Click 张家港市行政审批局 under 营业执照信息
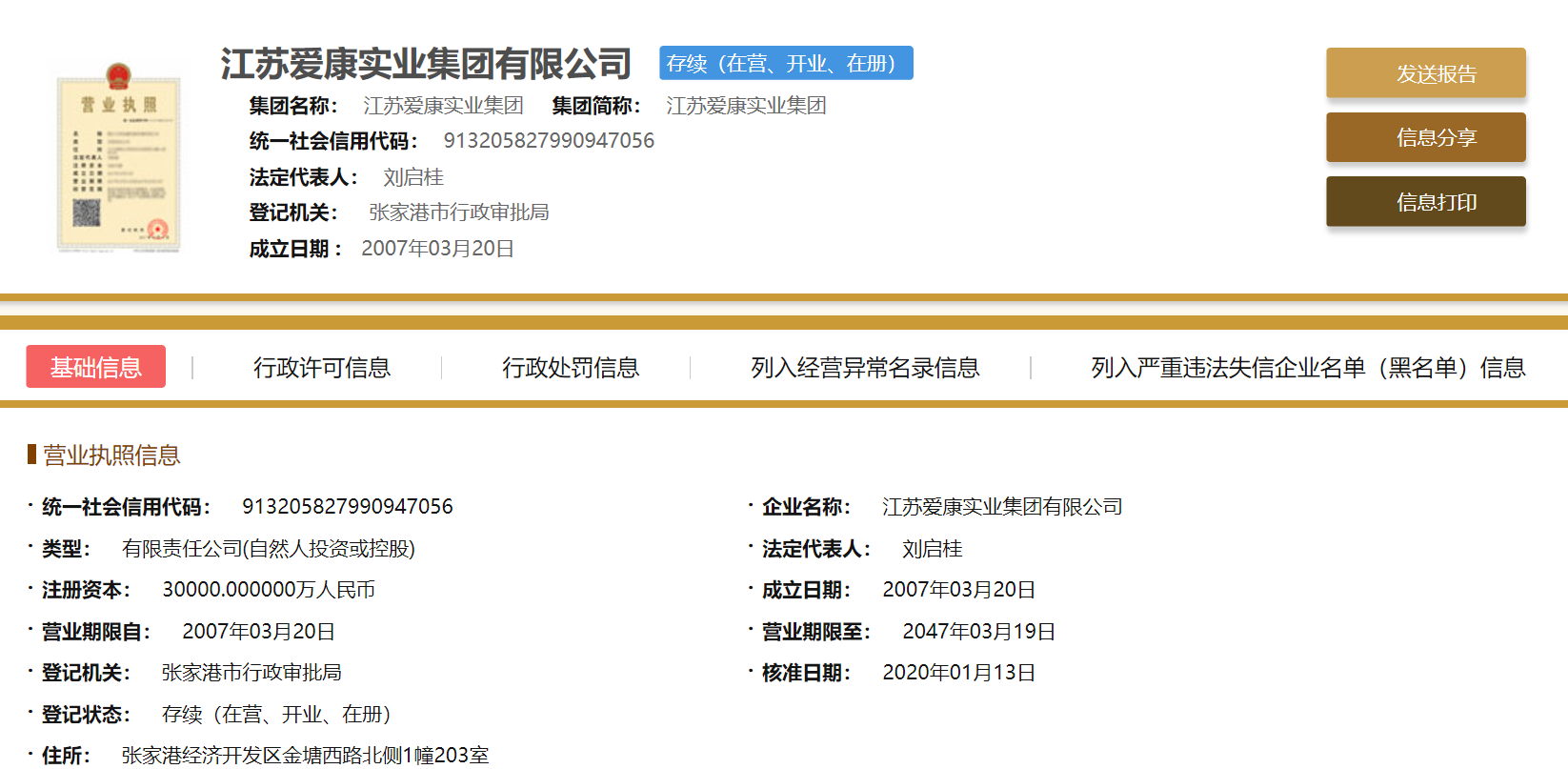The height and width of the screenshot is (769, 1568). [251, 672]
